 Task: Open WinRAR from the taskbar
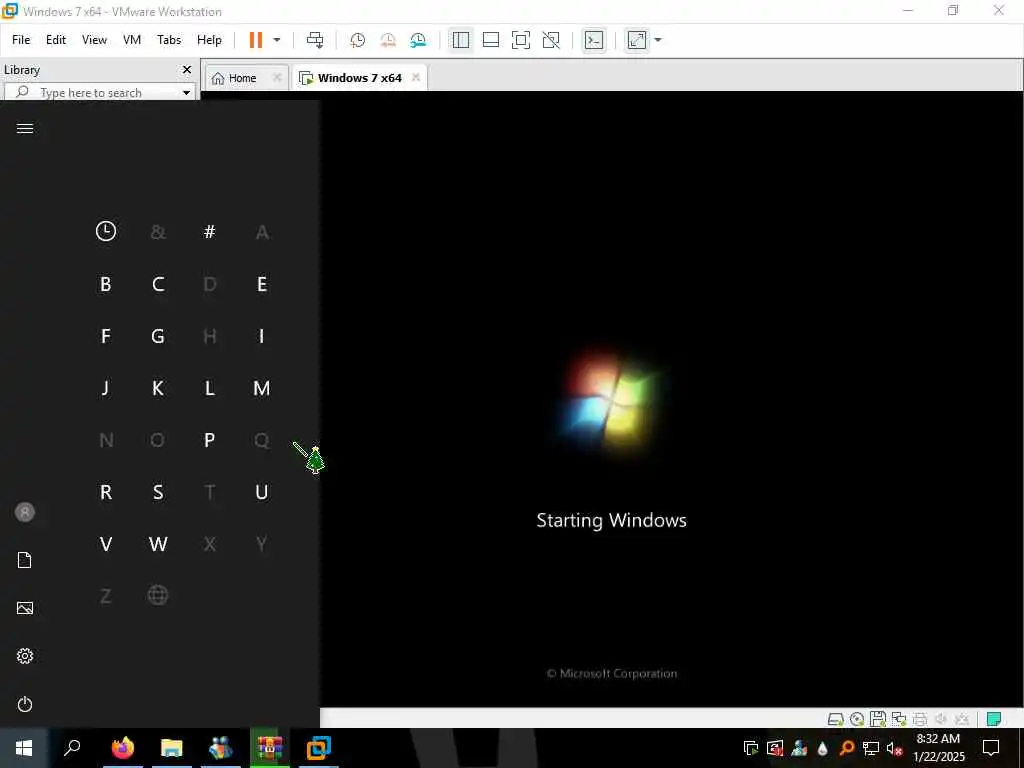(269, 748)
